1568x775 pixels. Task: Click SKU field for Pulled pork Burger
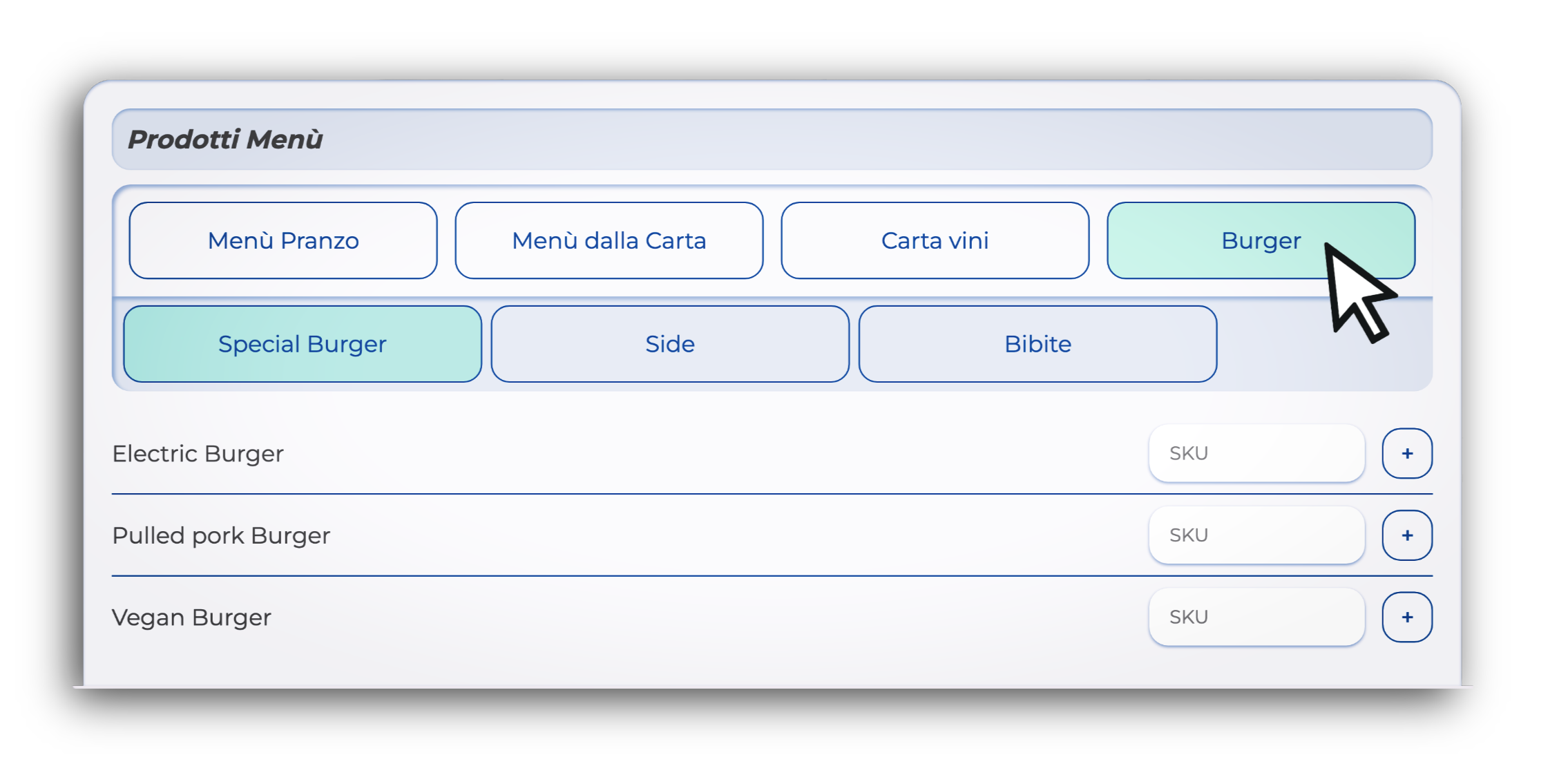pos(1256,535)
